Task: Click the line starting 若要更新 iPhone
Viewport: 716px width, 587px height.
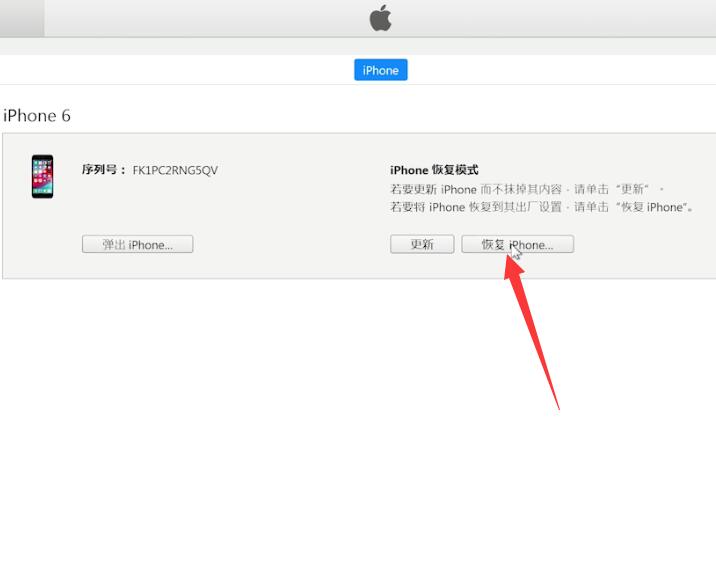Action: (527, 189)
